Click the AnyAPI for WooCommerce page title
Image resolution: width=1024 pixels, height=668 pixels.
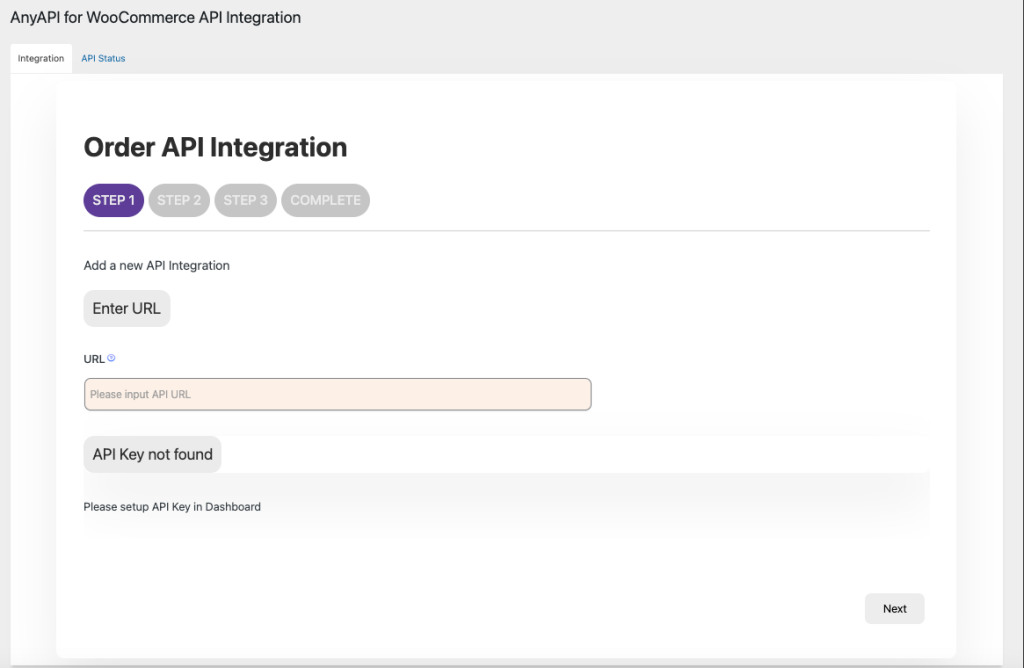155,17
